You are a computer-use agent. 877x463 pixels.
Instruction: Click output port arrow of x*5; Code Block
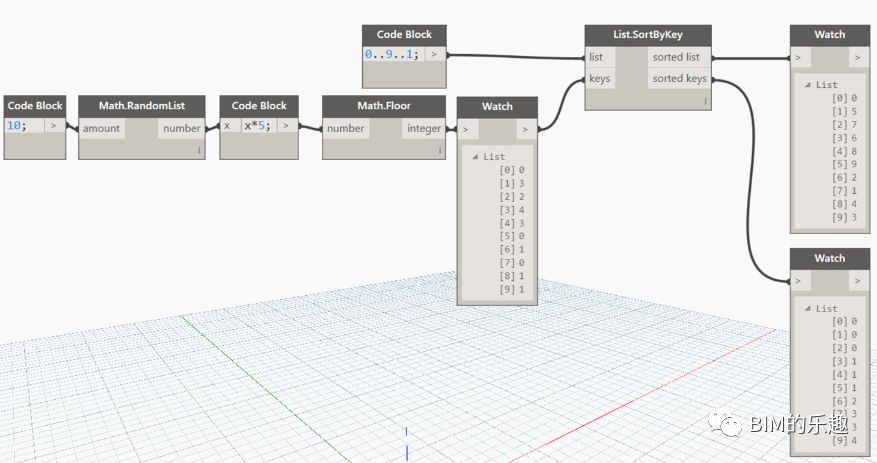[x=286, y=125]
